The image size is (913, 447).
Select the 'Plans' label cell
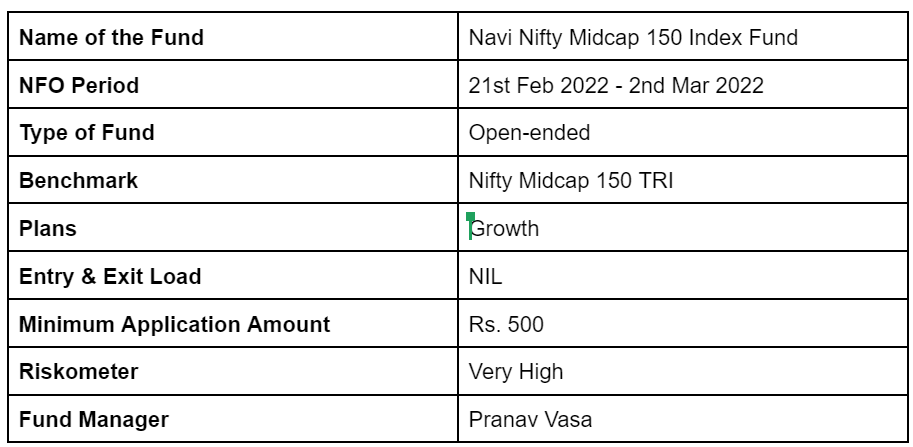pyautogui.click(x=233, y=227)
